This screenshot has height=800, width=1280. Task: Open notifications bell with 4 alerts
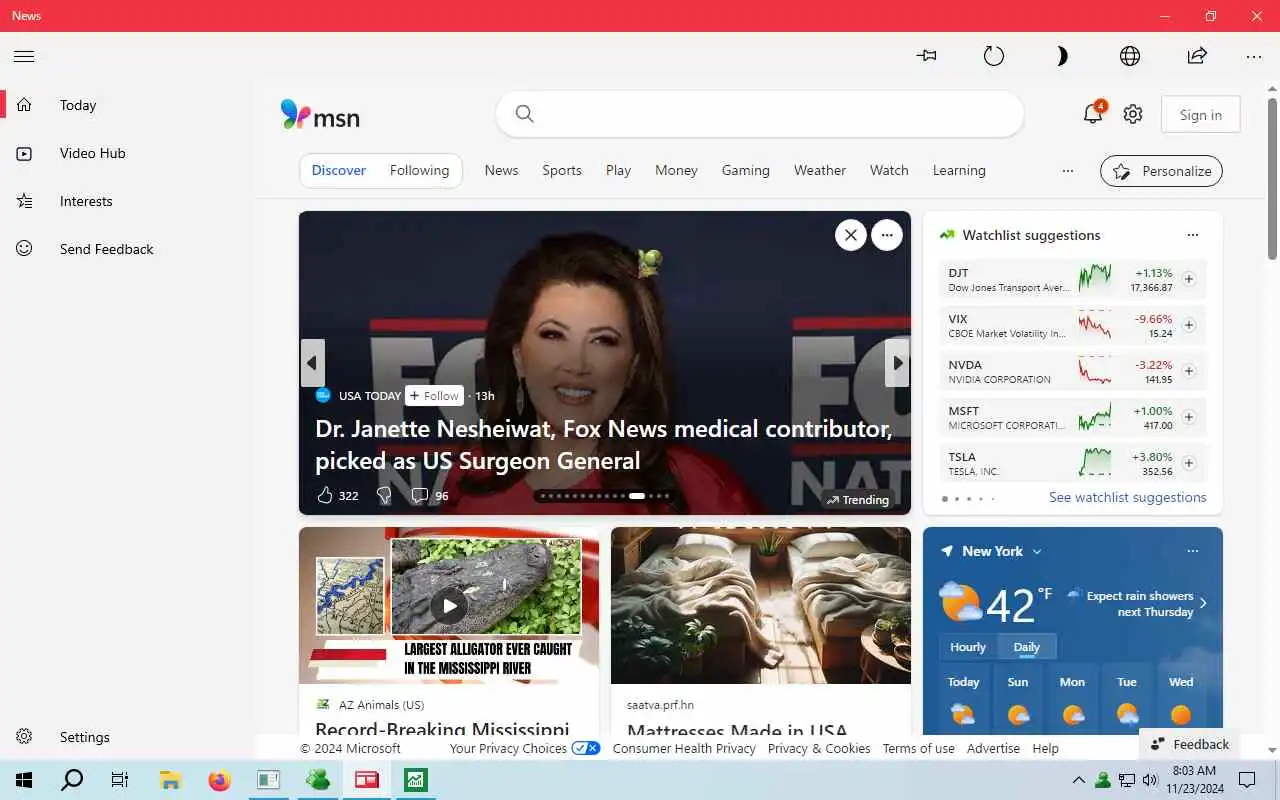coord(1093,114)
